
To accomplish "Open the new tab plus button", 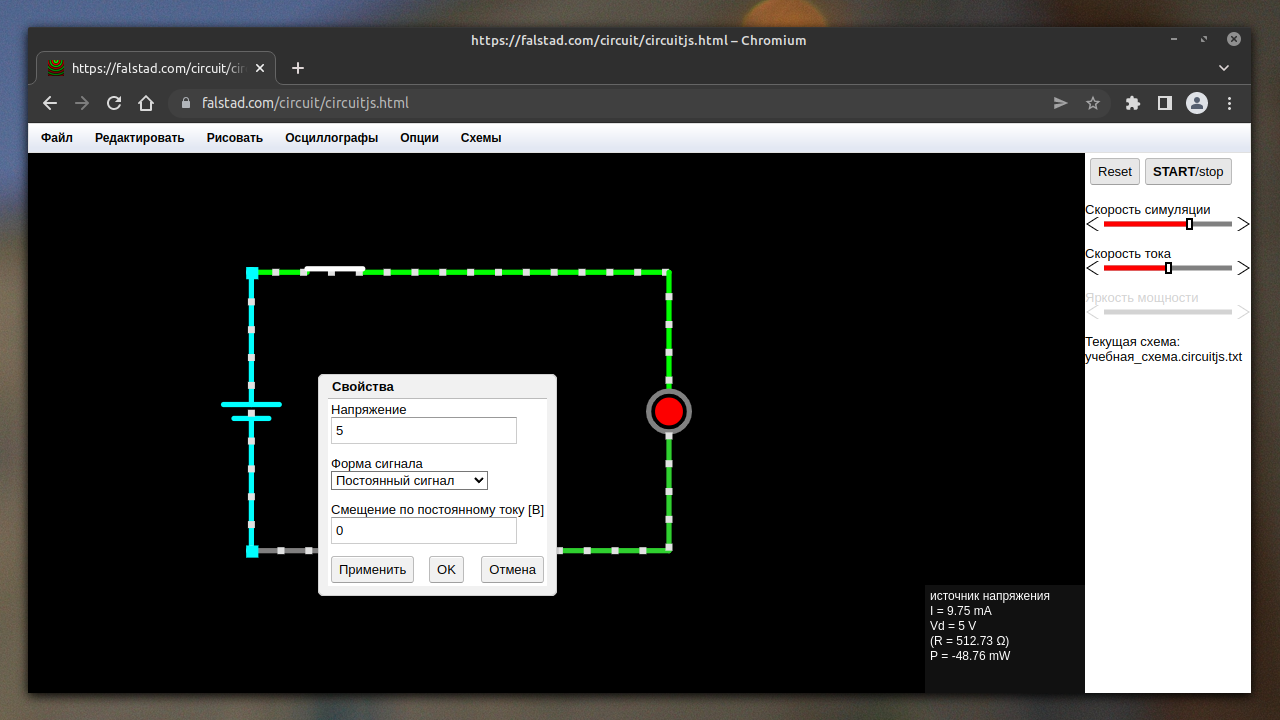I will 297,68.
